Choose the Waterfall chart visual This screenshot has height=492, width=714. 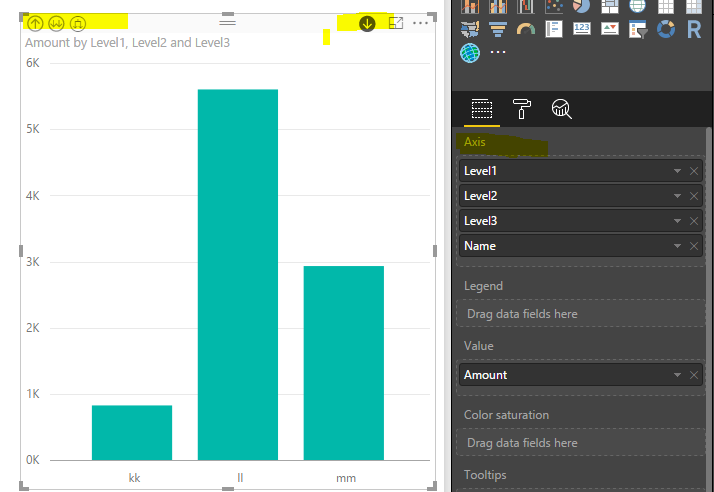tap(525, 6)
